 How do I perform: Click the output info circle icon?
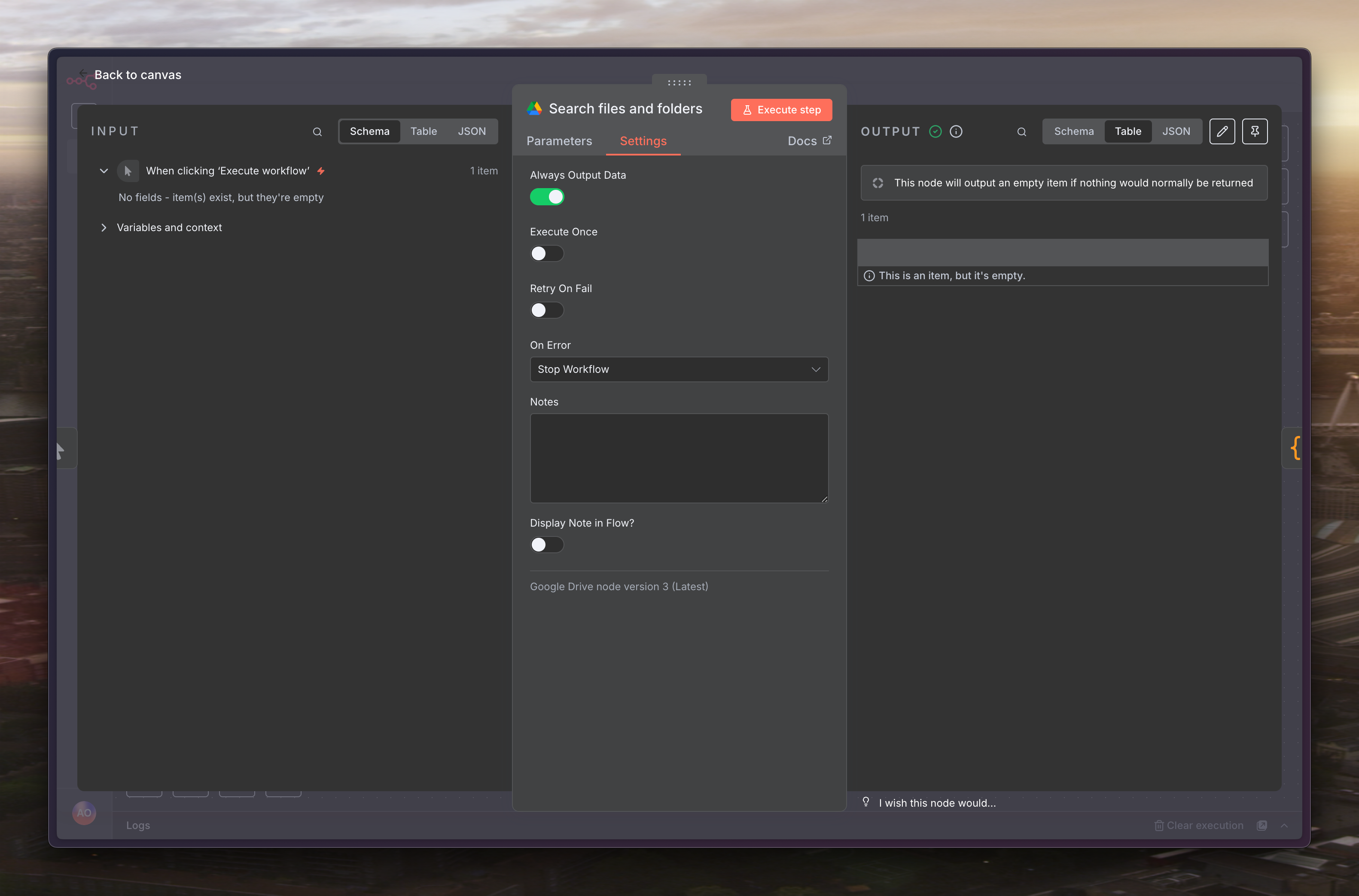point(956,131)
